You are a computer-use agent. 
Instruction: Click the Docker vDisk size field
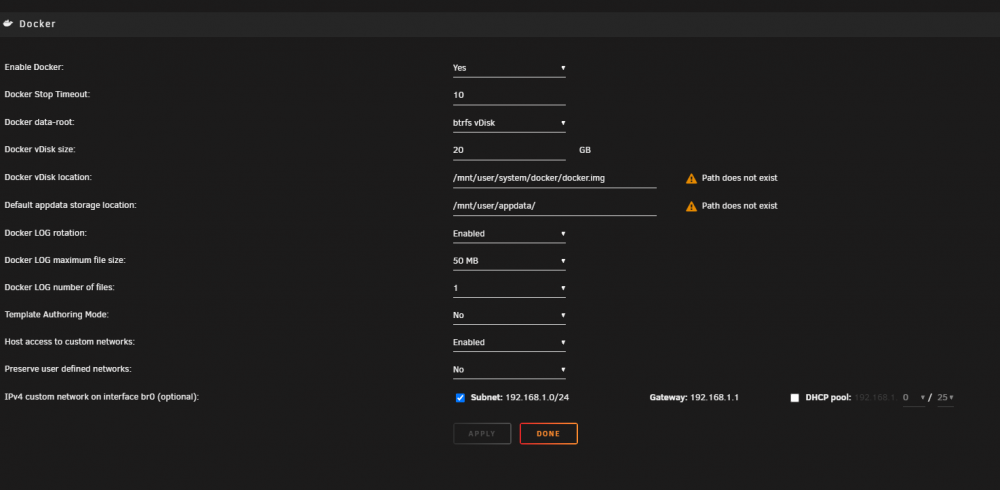coord(509,151)
